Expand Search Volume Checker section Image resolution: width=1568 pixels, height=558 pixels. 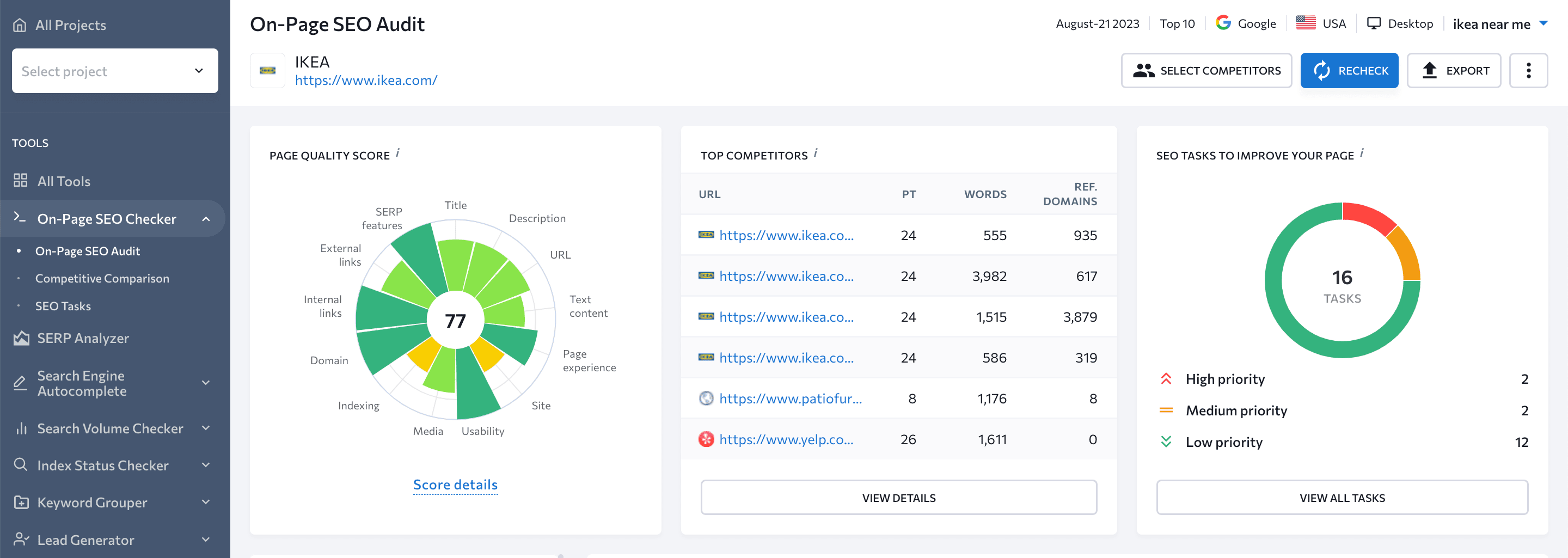tap(206, 428)
